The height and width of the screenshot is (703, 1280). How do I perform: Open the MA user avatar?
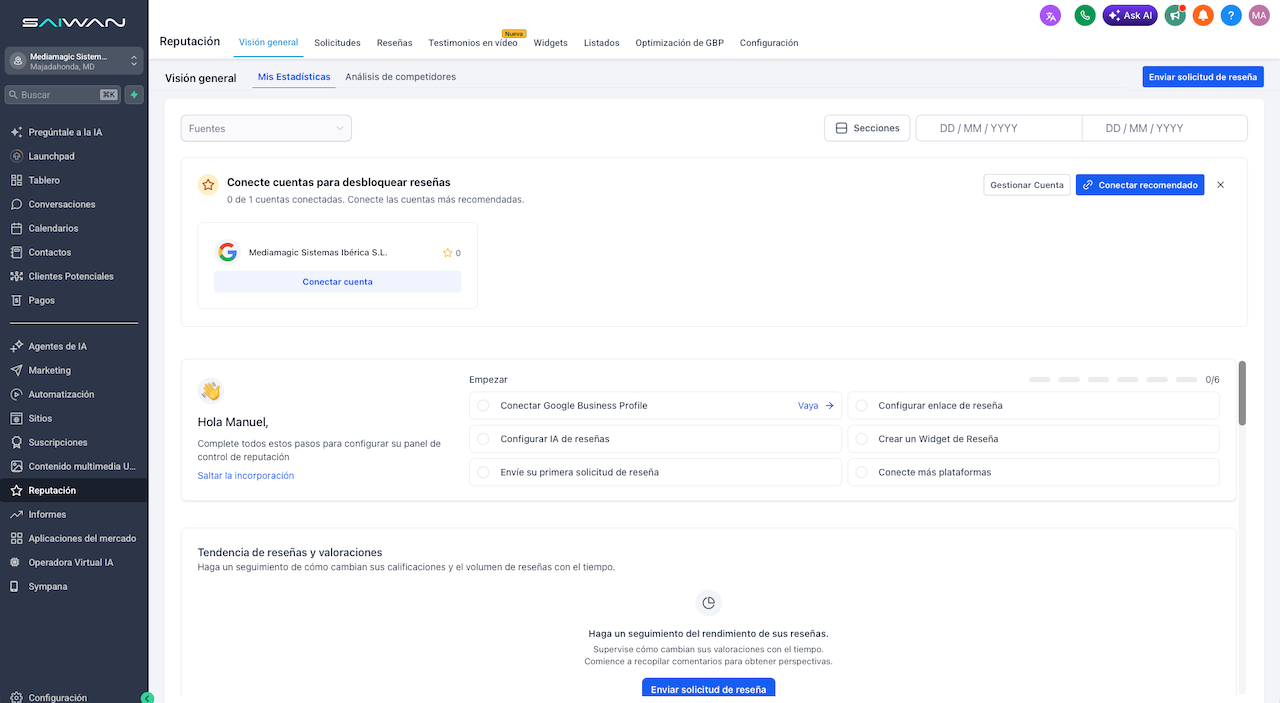click(1258, 15)
